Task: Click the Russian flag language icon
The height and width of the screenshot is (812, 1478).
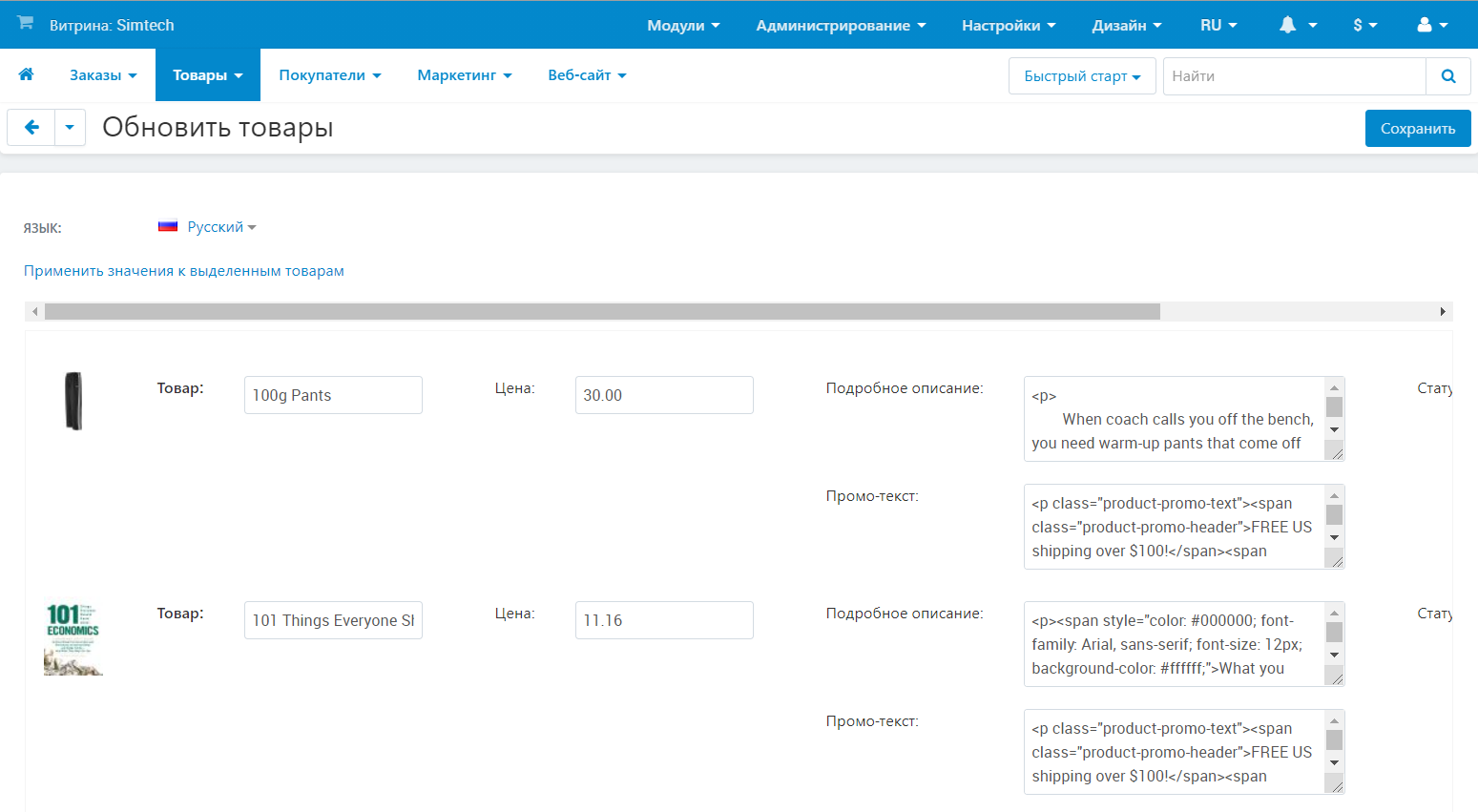Action: [x=168, y=227]
